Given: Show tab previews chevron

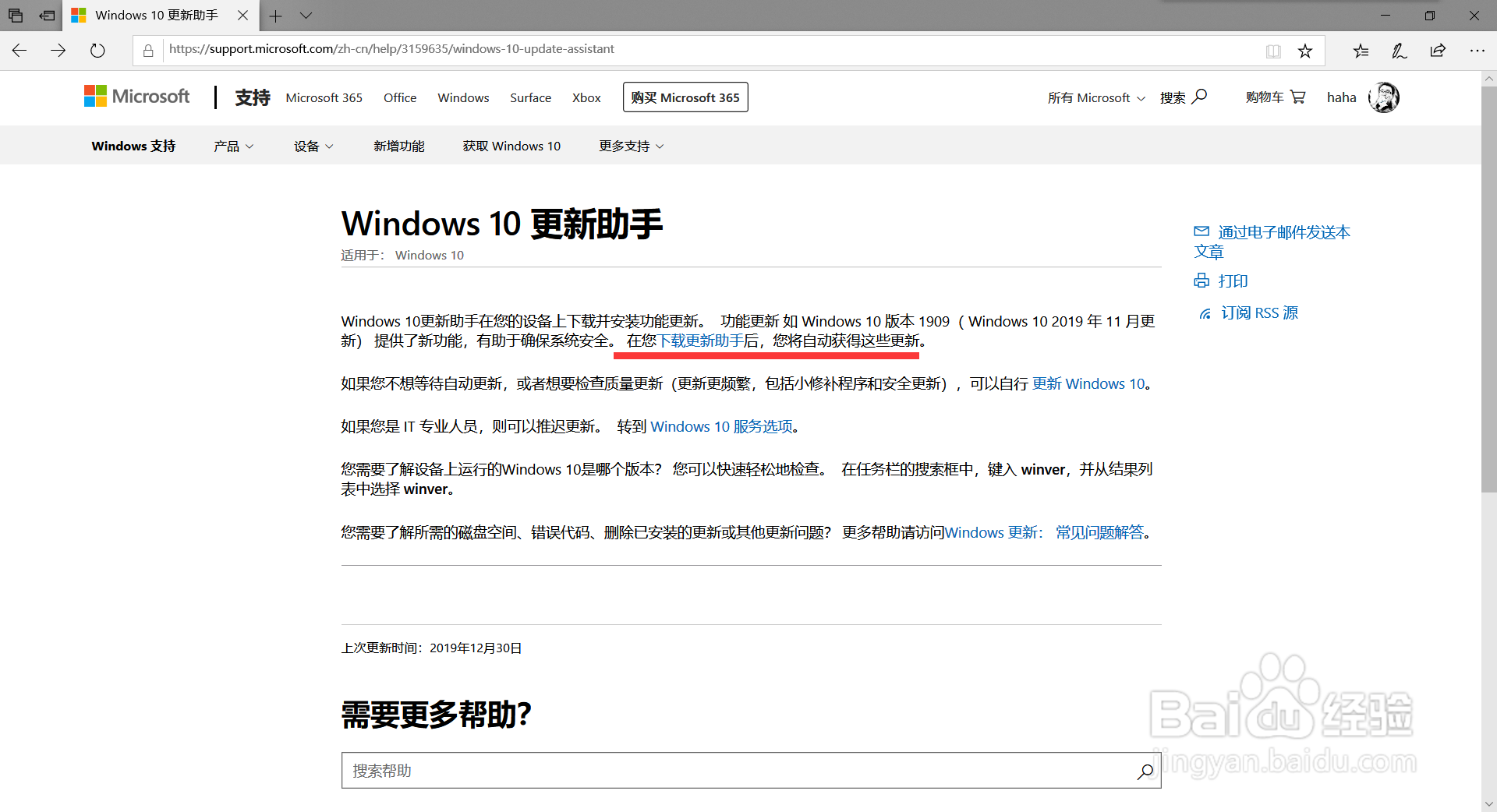Looking at the screenshot, I should click(x=306, y=16).
